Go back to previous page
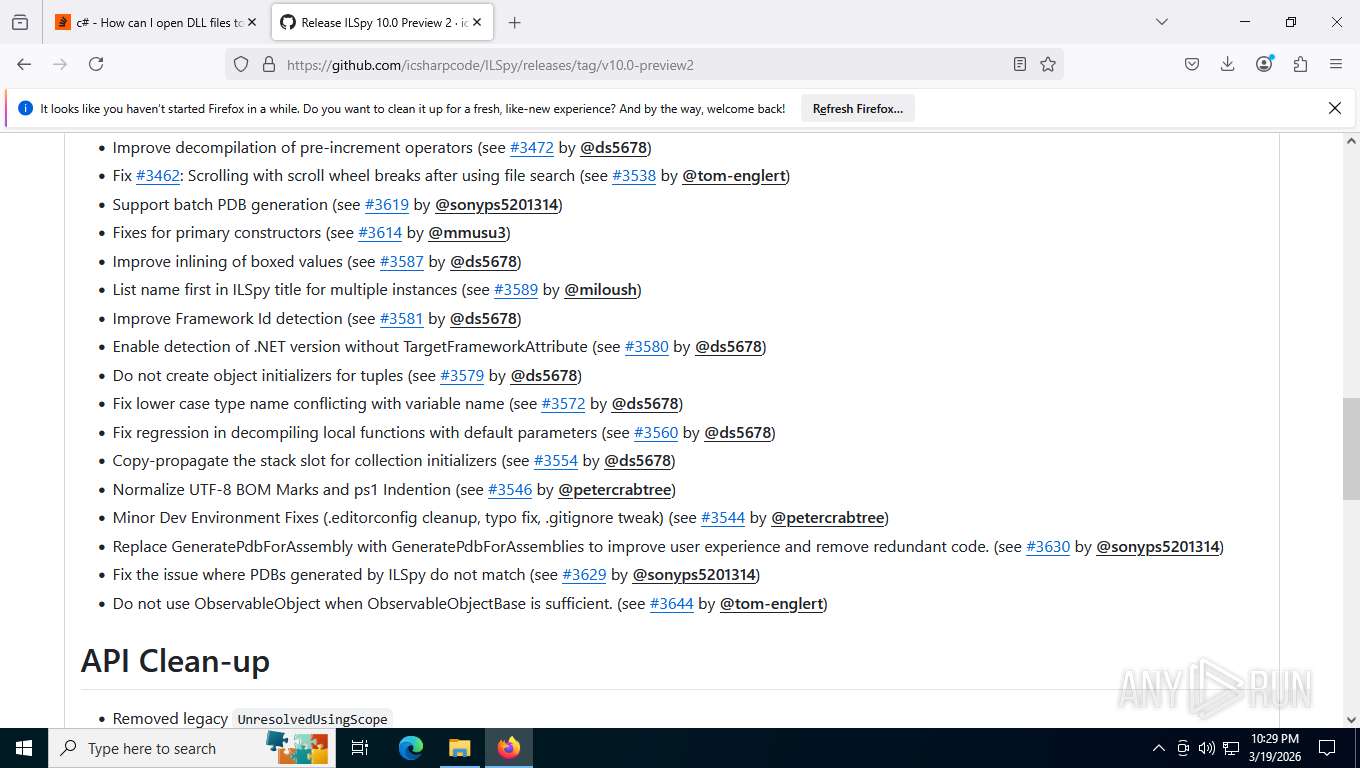1360x768 pixels. click(24, 64)
